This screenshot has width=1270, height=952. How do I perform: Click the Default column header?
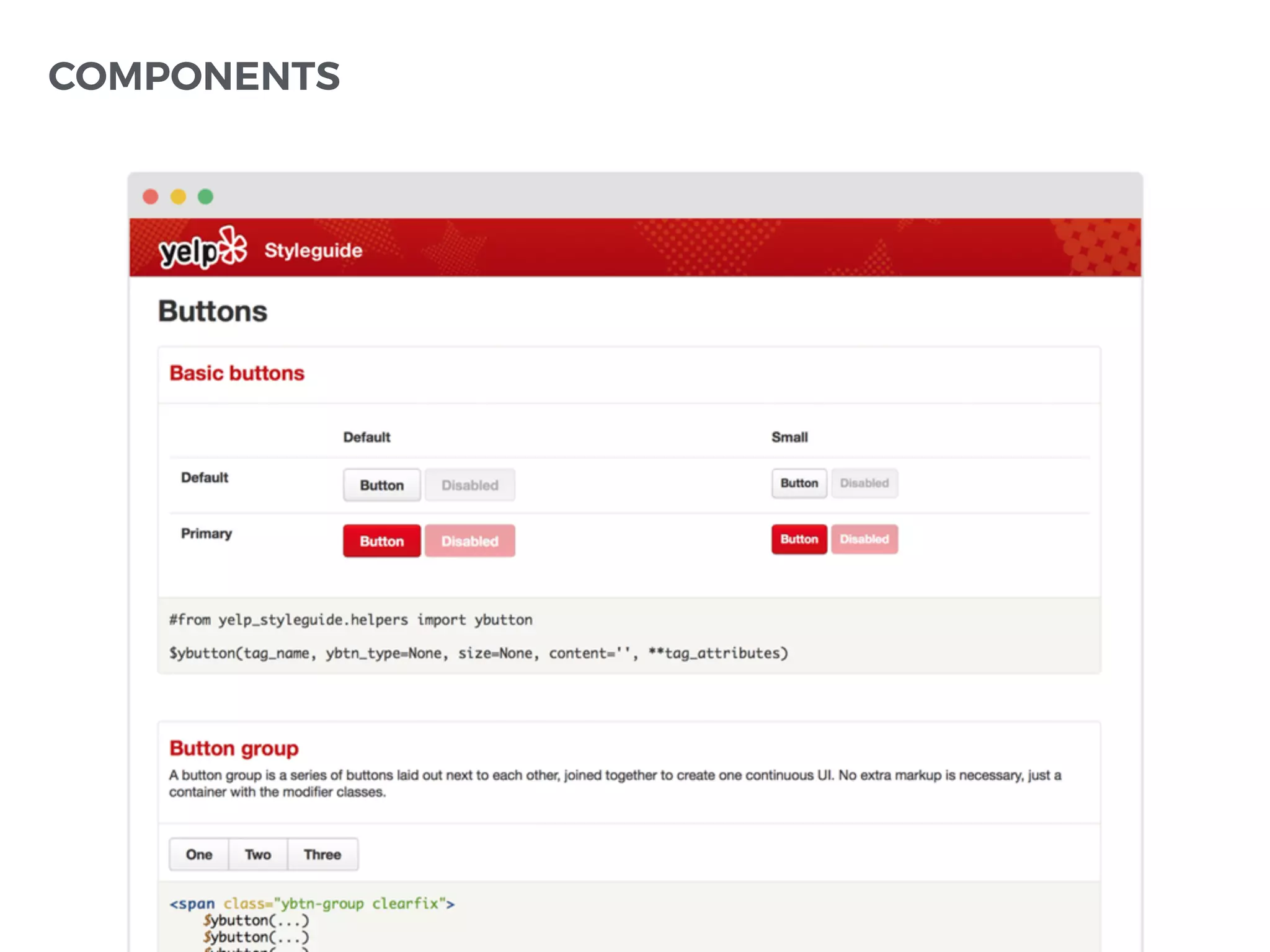click(366, 437)
